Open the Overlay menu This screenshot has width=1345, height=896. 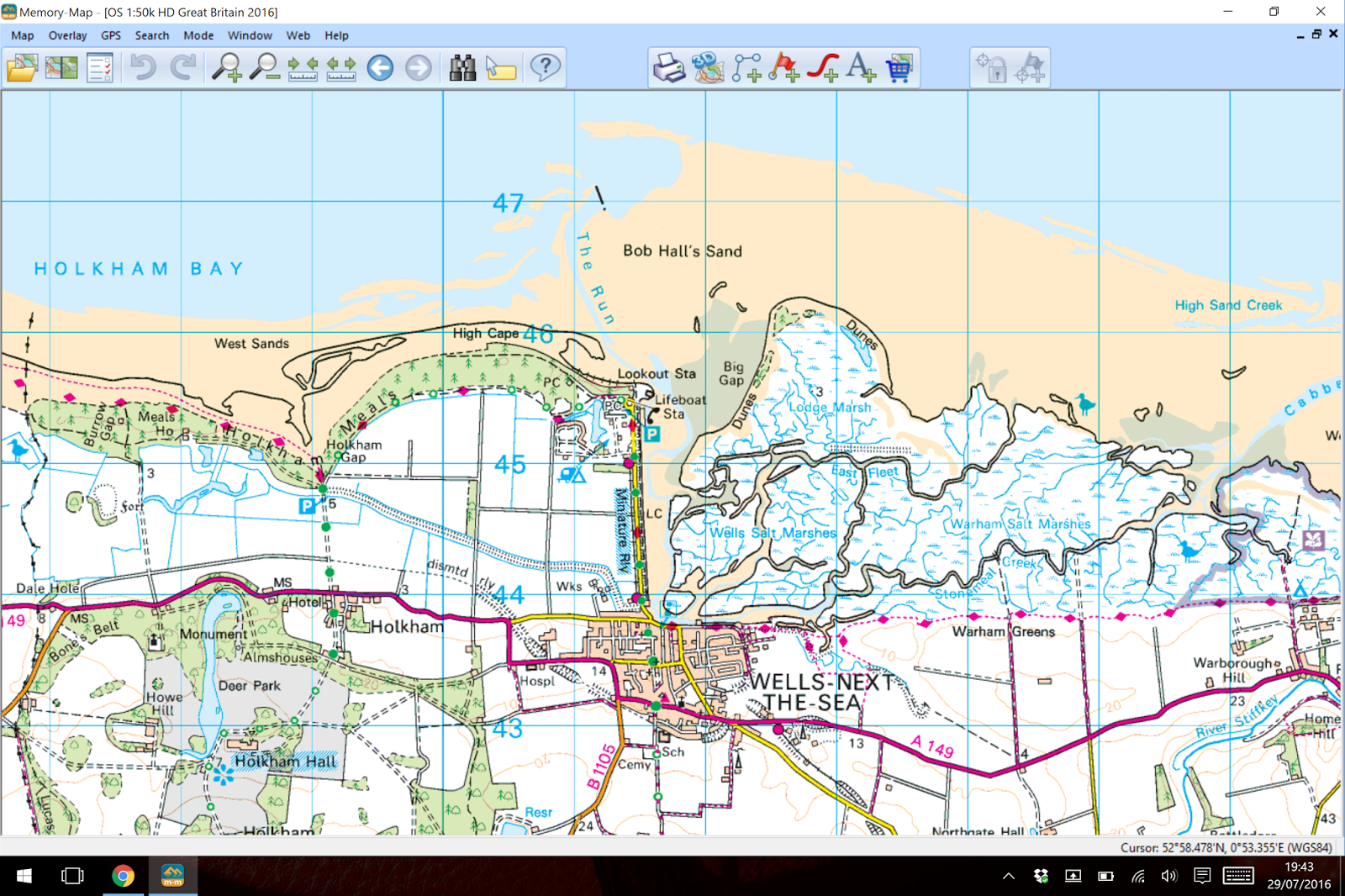click(x=67, y=35)
